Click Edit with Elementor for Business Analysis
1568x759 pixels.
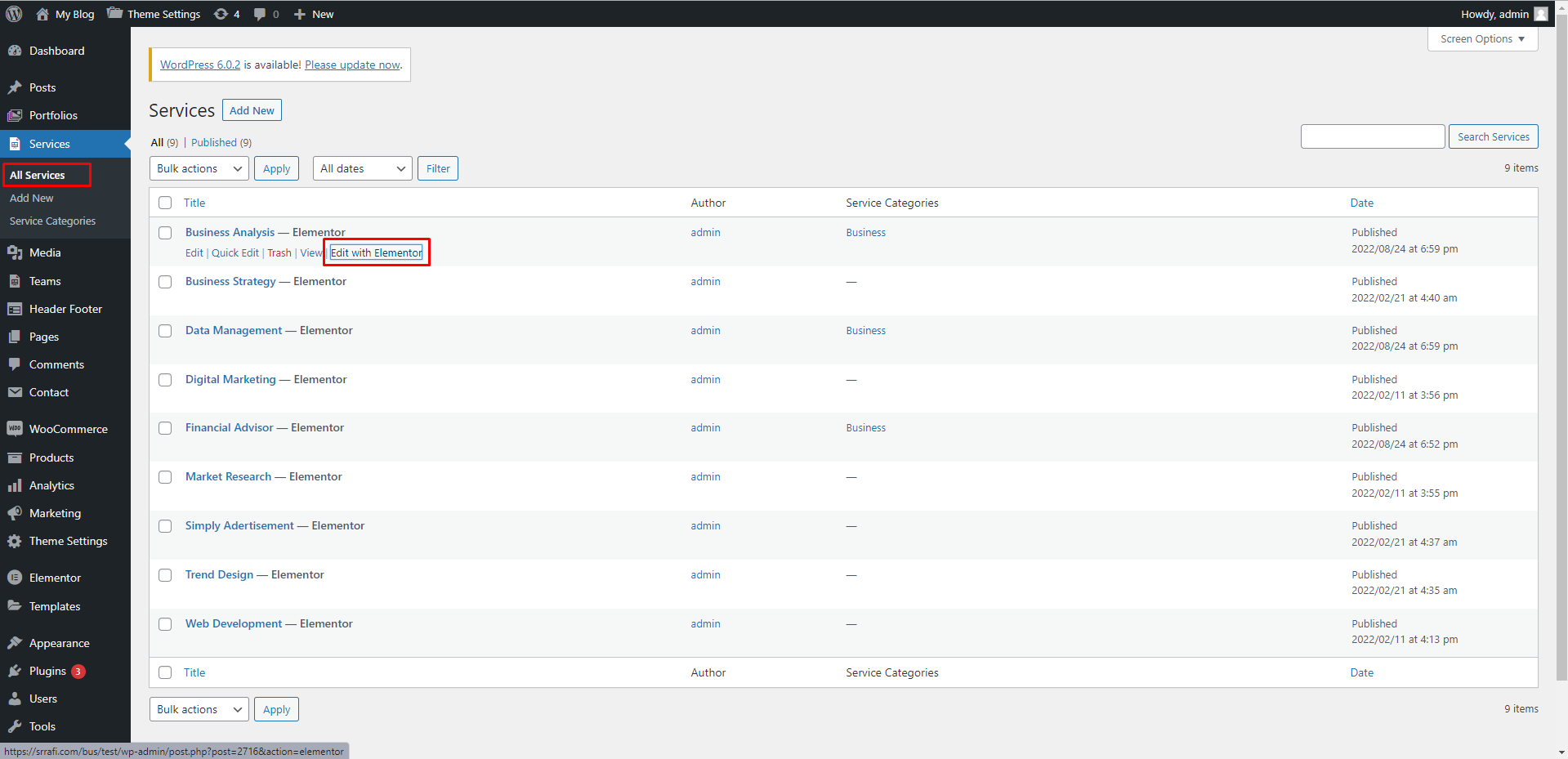[x=377, y=252]
